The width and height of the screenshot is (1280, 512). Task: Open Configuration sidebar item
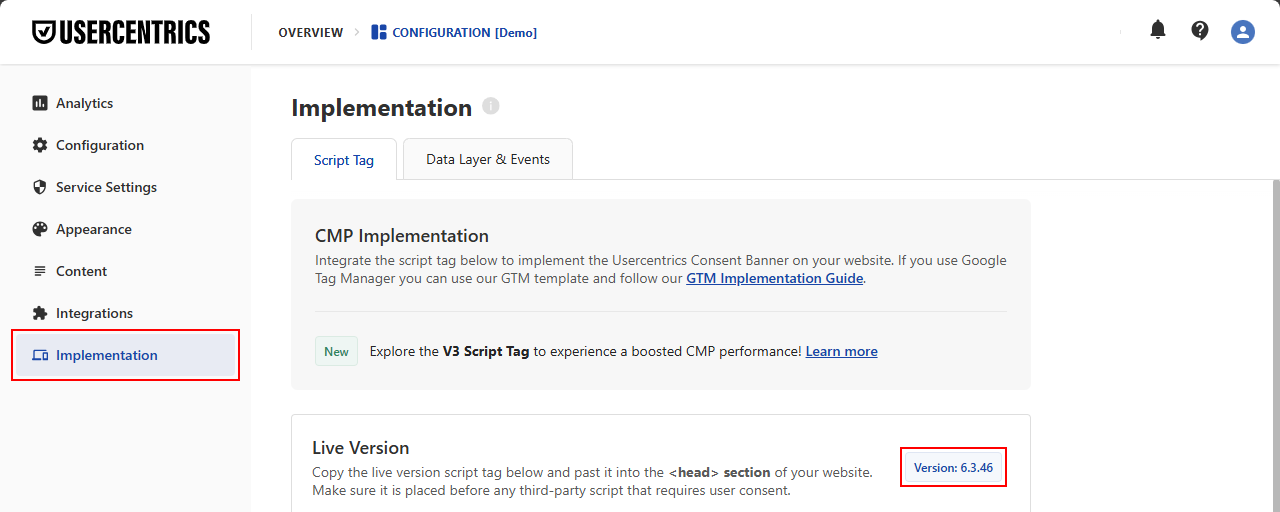pos(125,145)
